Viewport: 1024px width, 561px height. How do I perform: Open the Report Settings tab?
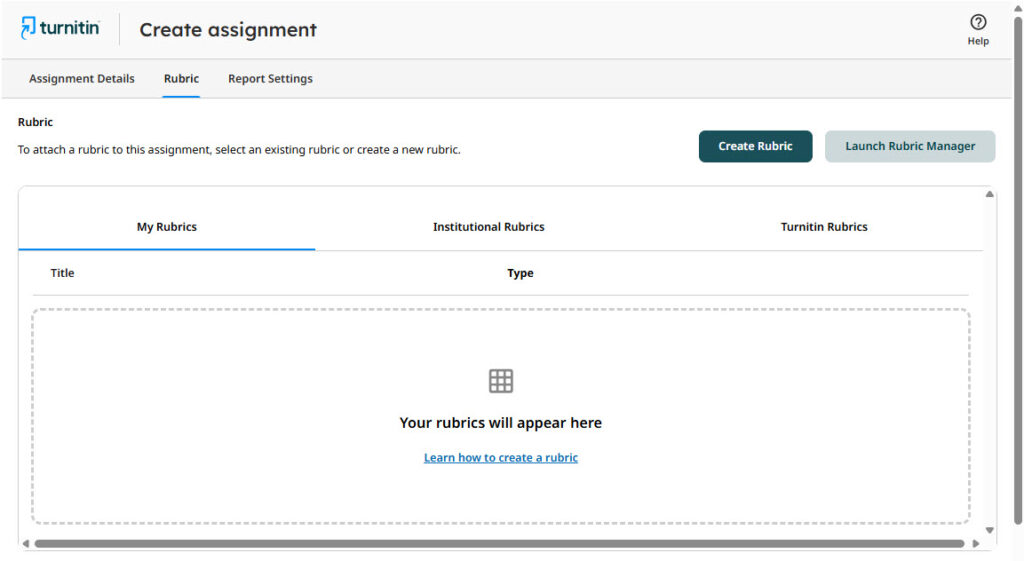270,79
